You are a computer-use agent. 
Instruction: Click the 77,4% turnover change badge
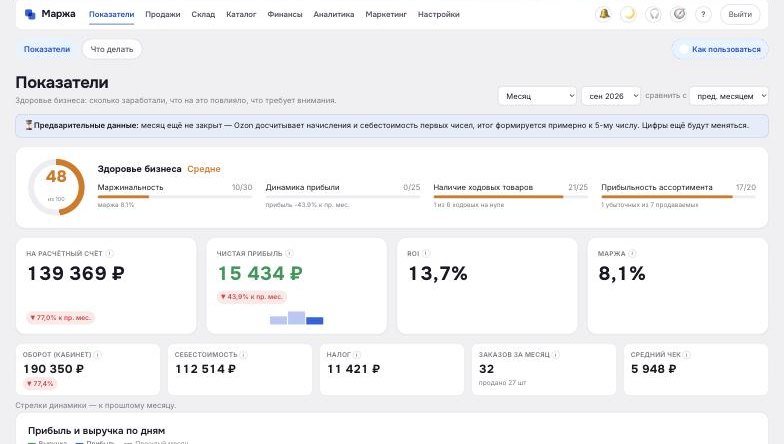(x=40, y=384)
